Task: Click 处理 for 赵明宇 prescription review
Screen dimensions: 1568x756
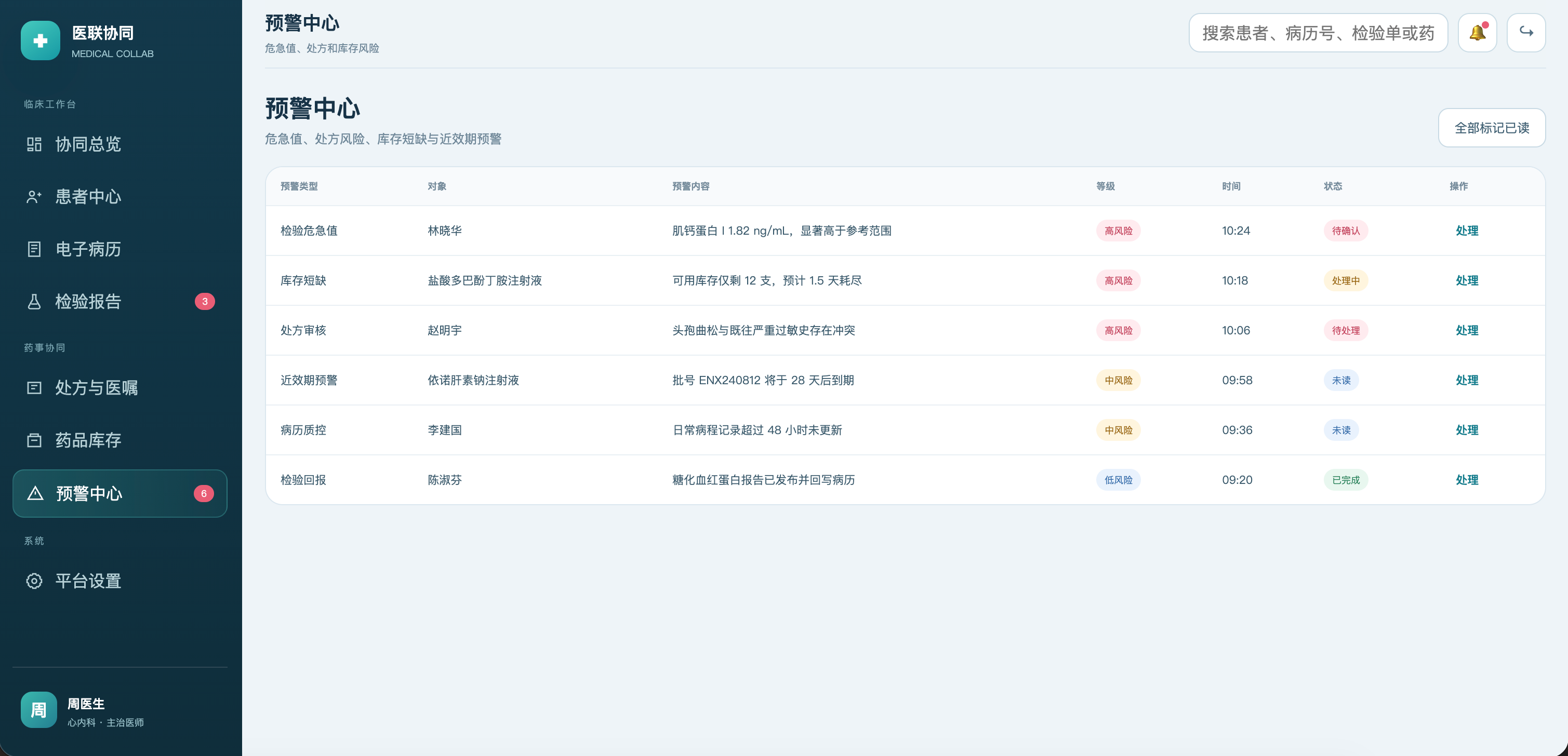Action: pos(1466,330)
